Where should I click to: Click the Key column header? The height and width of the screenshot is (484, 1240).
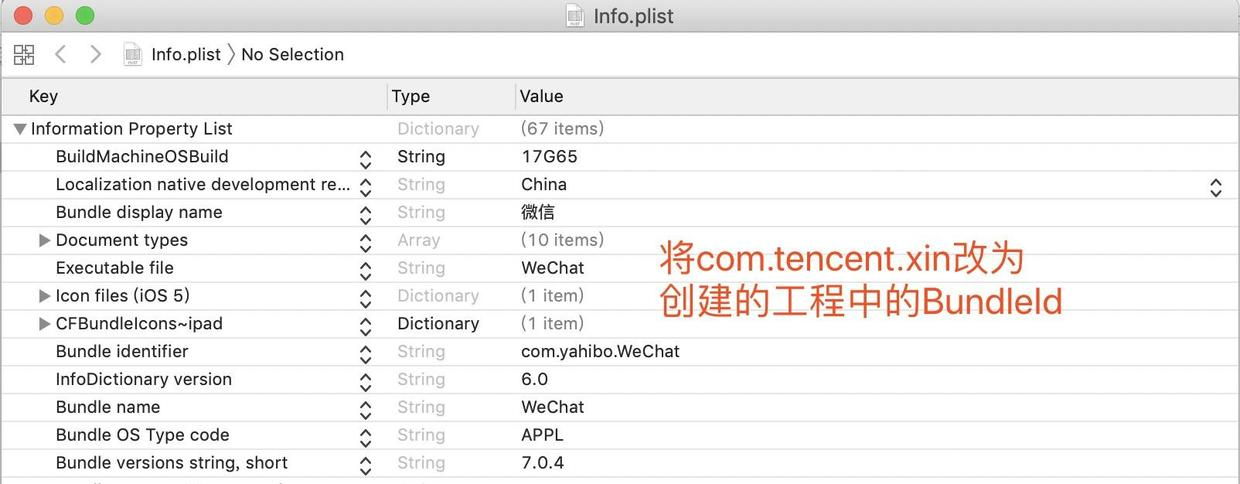coord(43,96)
